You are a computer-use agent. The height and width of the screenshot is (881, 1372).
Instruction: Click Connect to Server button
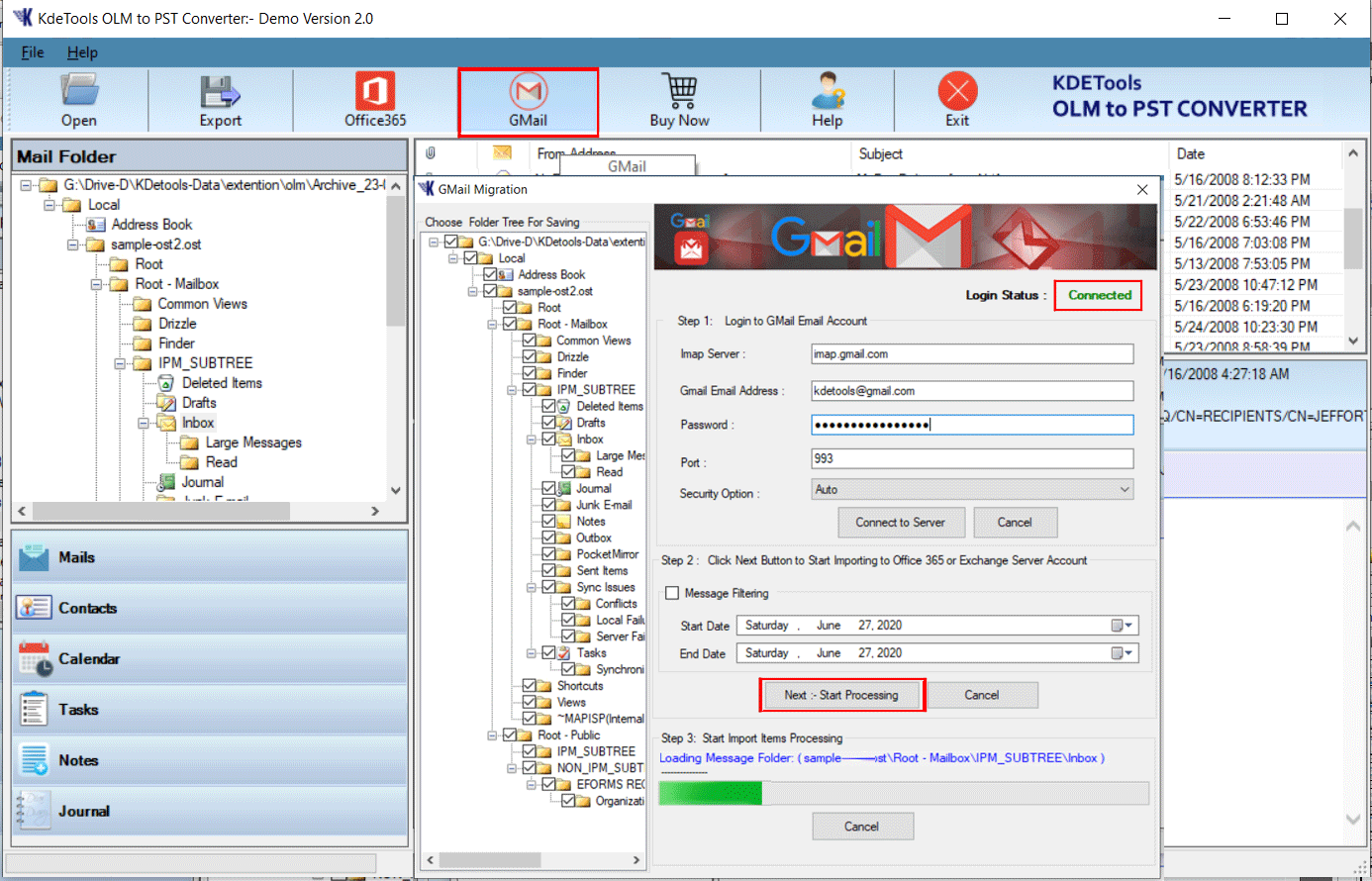[900, 523]
